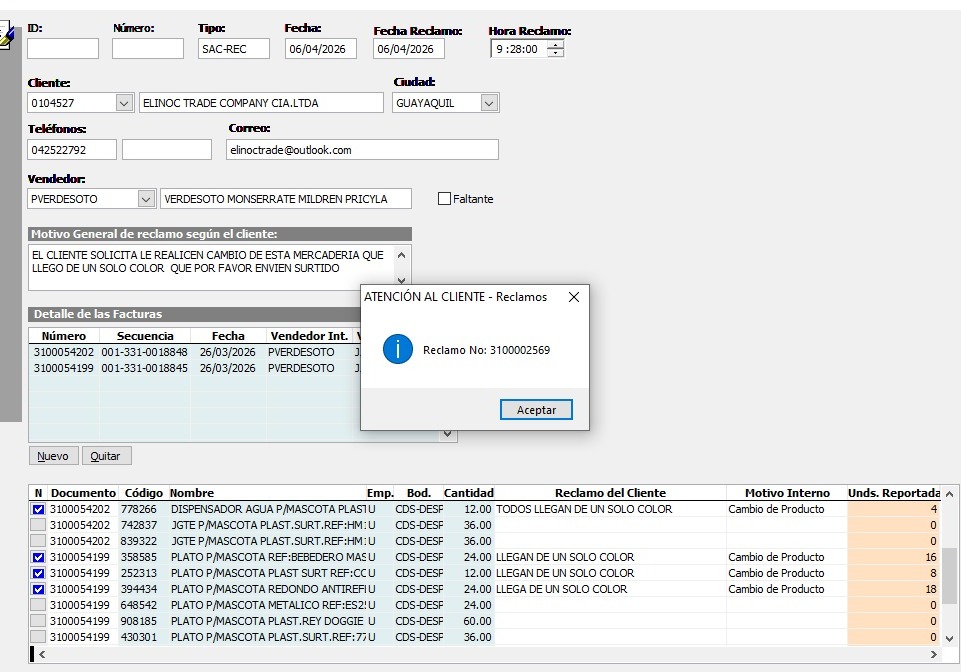Screen dimensions: 961x672
Task: Select the Motivo Interno column header
Action: pos(787,493)
